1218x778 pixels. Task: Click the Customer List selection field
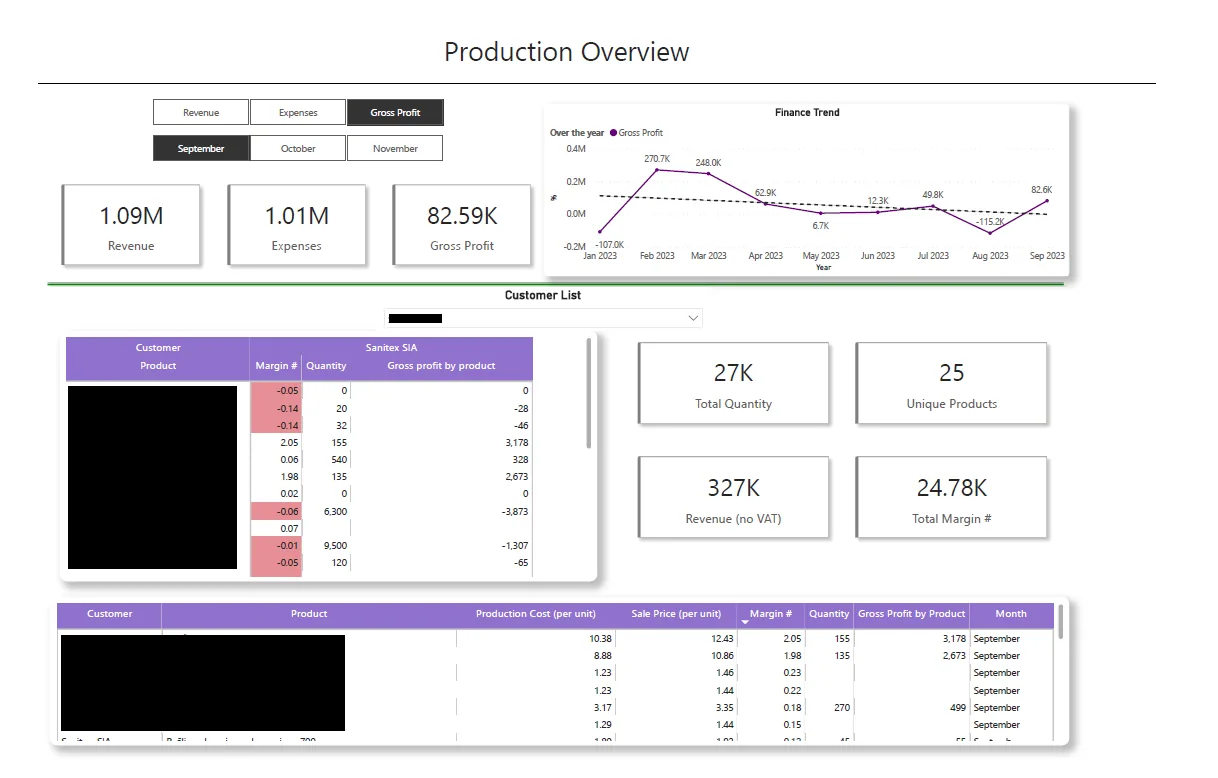[x=544, y=318]
